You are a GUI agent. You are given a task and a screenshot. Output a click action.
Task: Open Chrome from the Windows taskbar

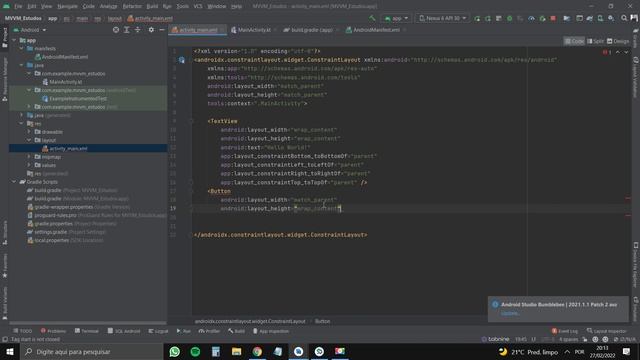pos(257,351)
